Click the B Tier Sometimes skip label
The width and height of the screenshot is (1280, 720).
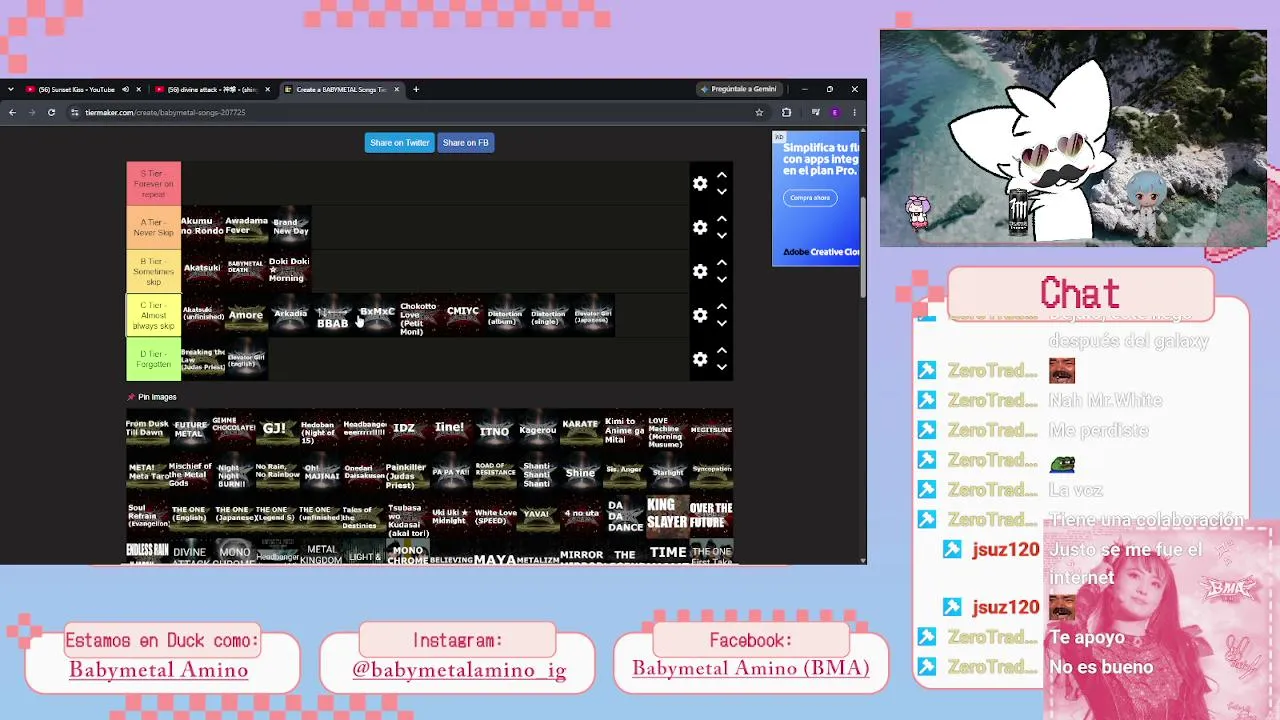(x=153, y=272)
